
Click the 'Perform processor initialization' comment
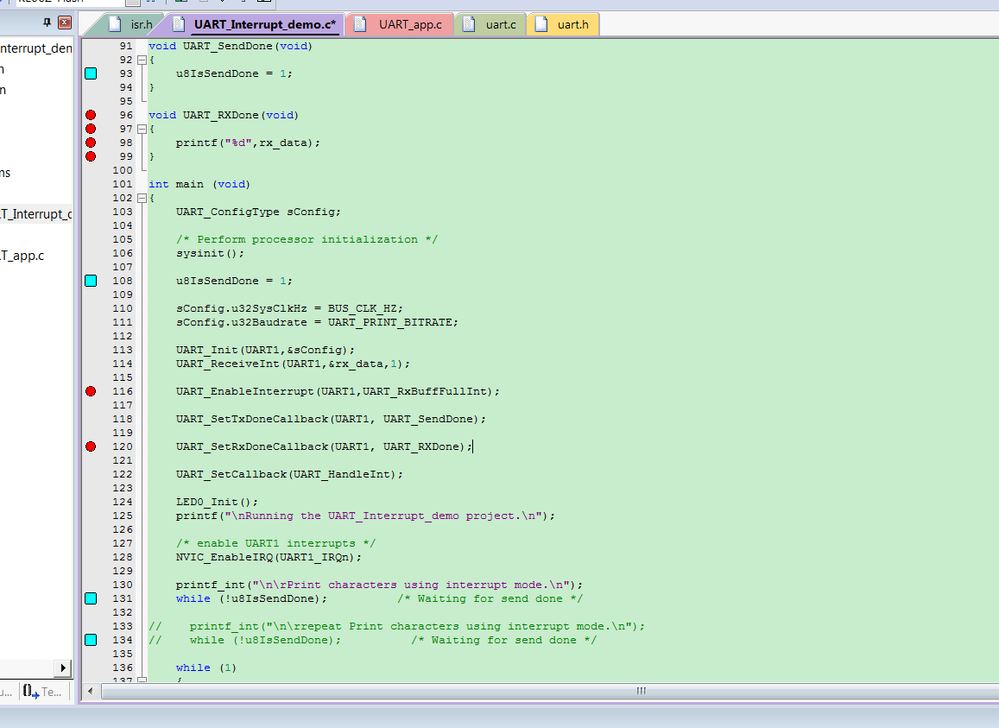point(307,239)
